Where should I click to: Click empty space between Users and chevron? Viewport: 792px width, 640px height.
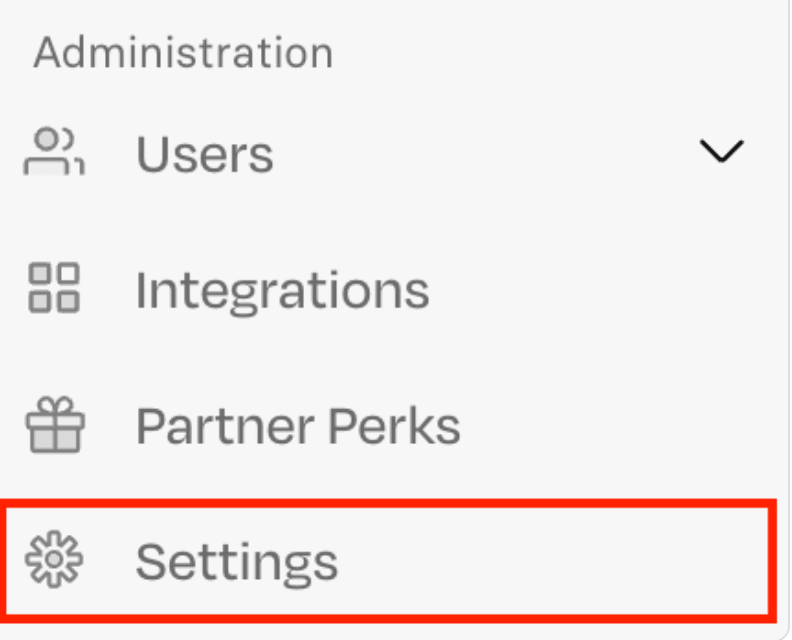pos(480,153)
